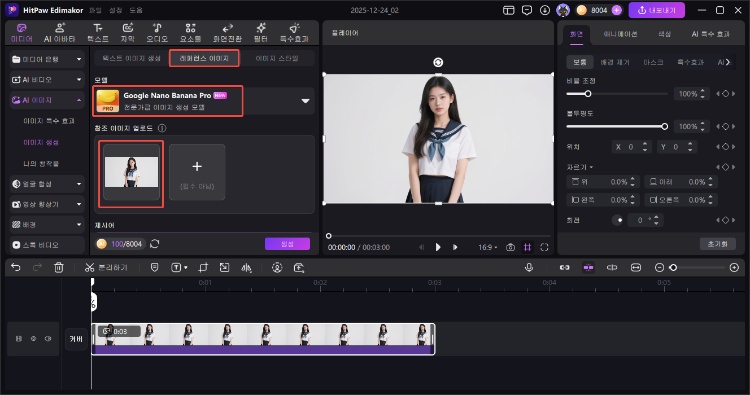Click the refresh credits icon
The image size is (750, 395).
click(154, 244)
